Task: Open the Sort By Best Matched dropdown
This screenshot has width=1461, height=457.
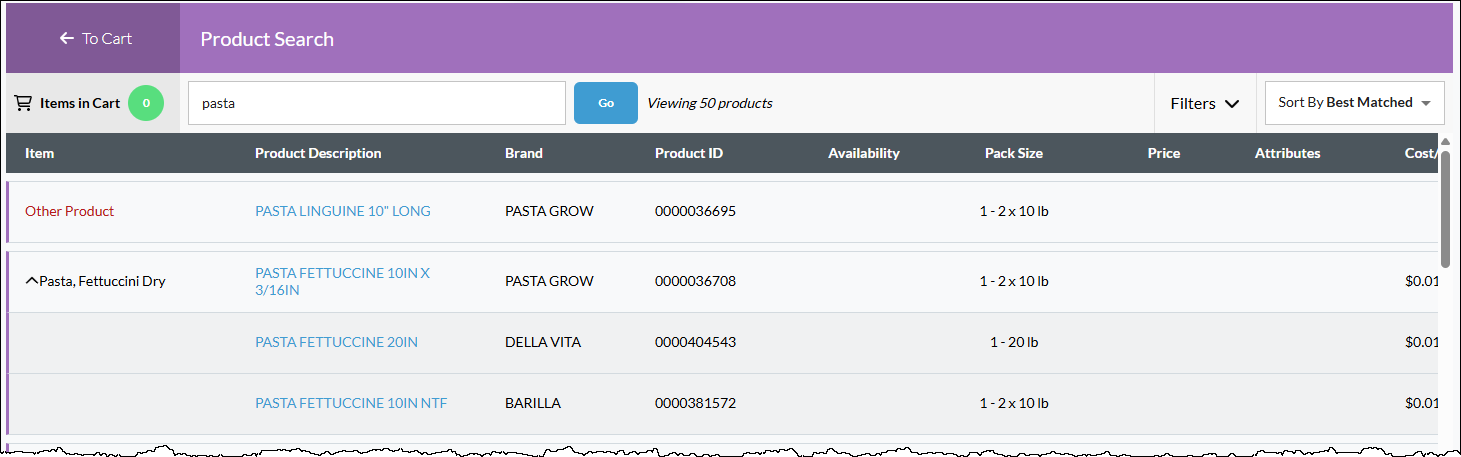Action: (x=1355, y=103)
